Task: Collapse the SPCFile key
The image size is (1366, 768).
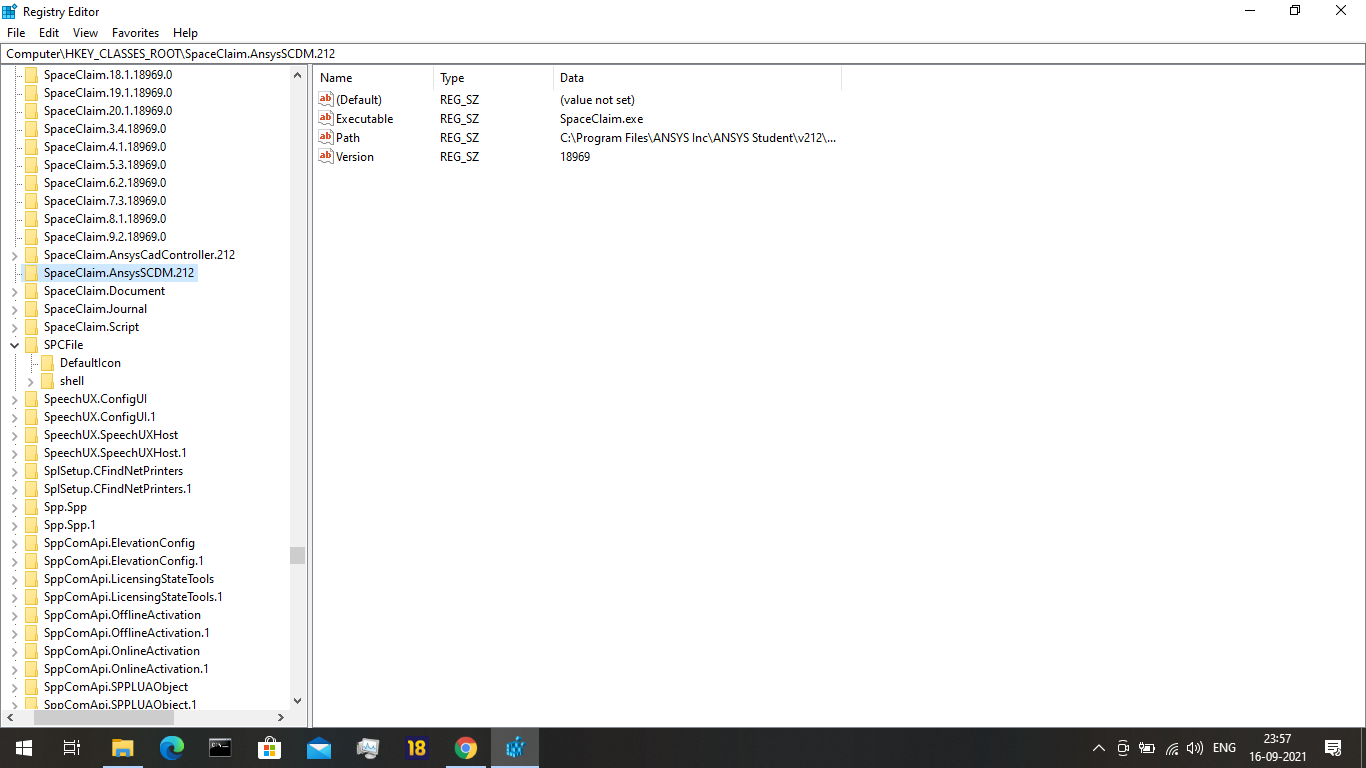Action: (x=14, y=345)
